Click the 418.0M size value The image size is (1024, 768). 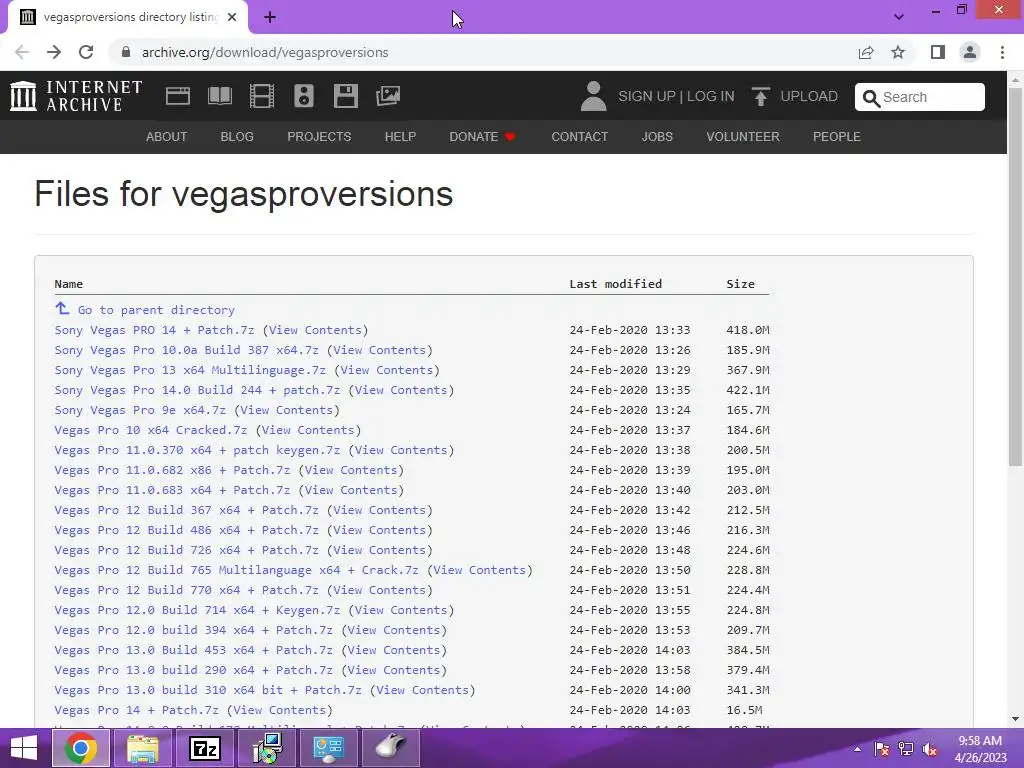click(x=748, y=330)
